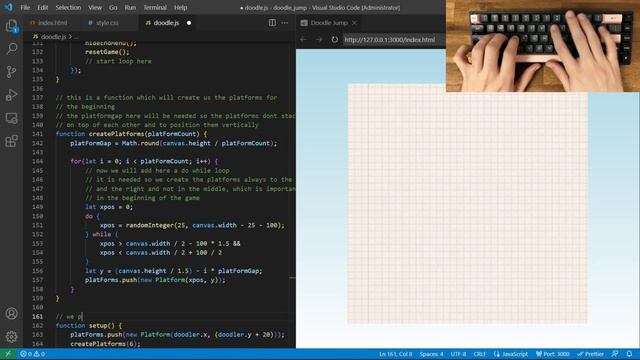
Task: Open the More Actions ellipsis menu
Action: click(x=285, y=23)
